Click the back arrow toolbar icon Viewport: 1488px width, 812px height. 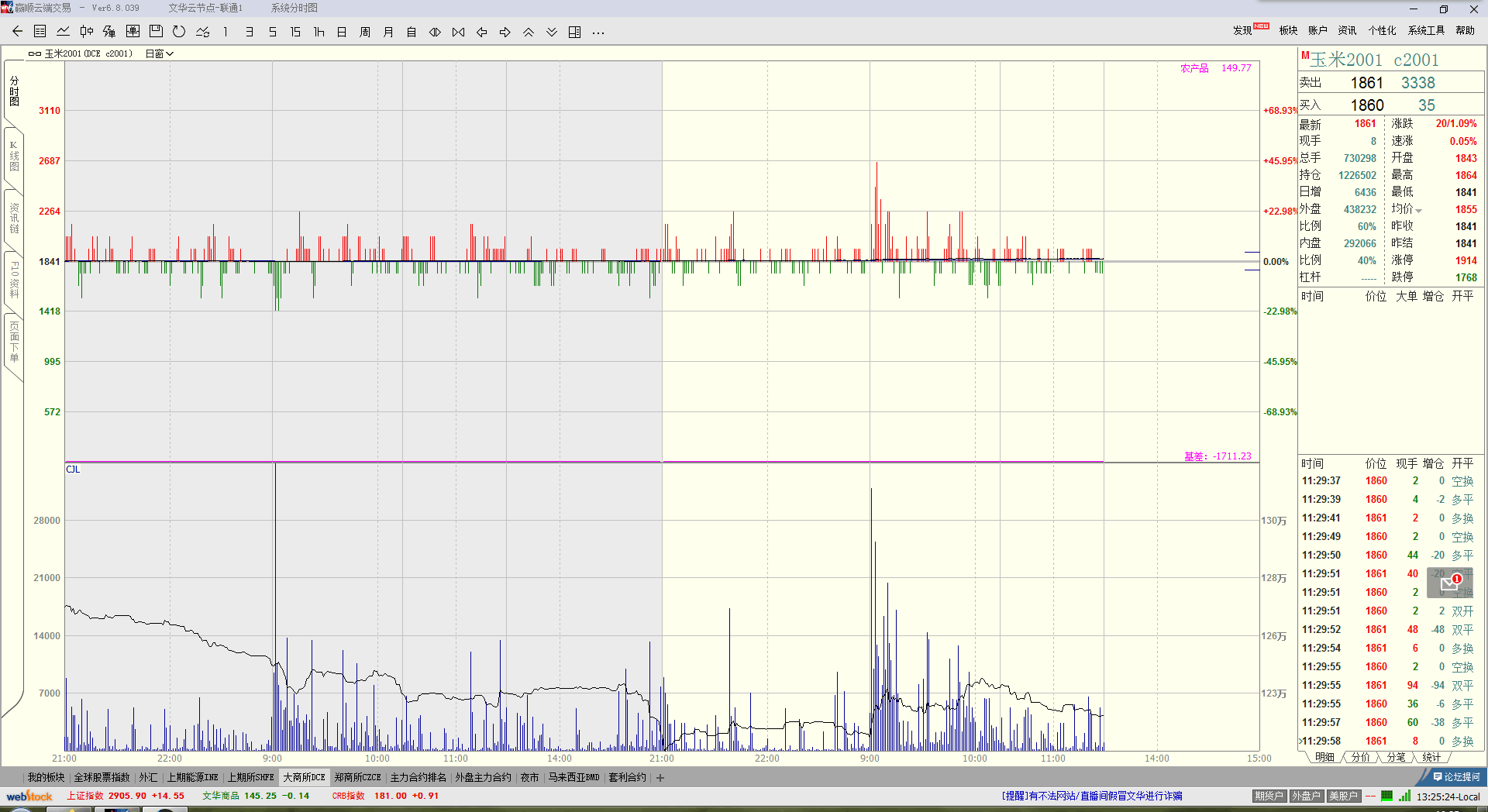coord(17,32)
